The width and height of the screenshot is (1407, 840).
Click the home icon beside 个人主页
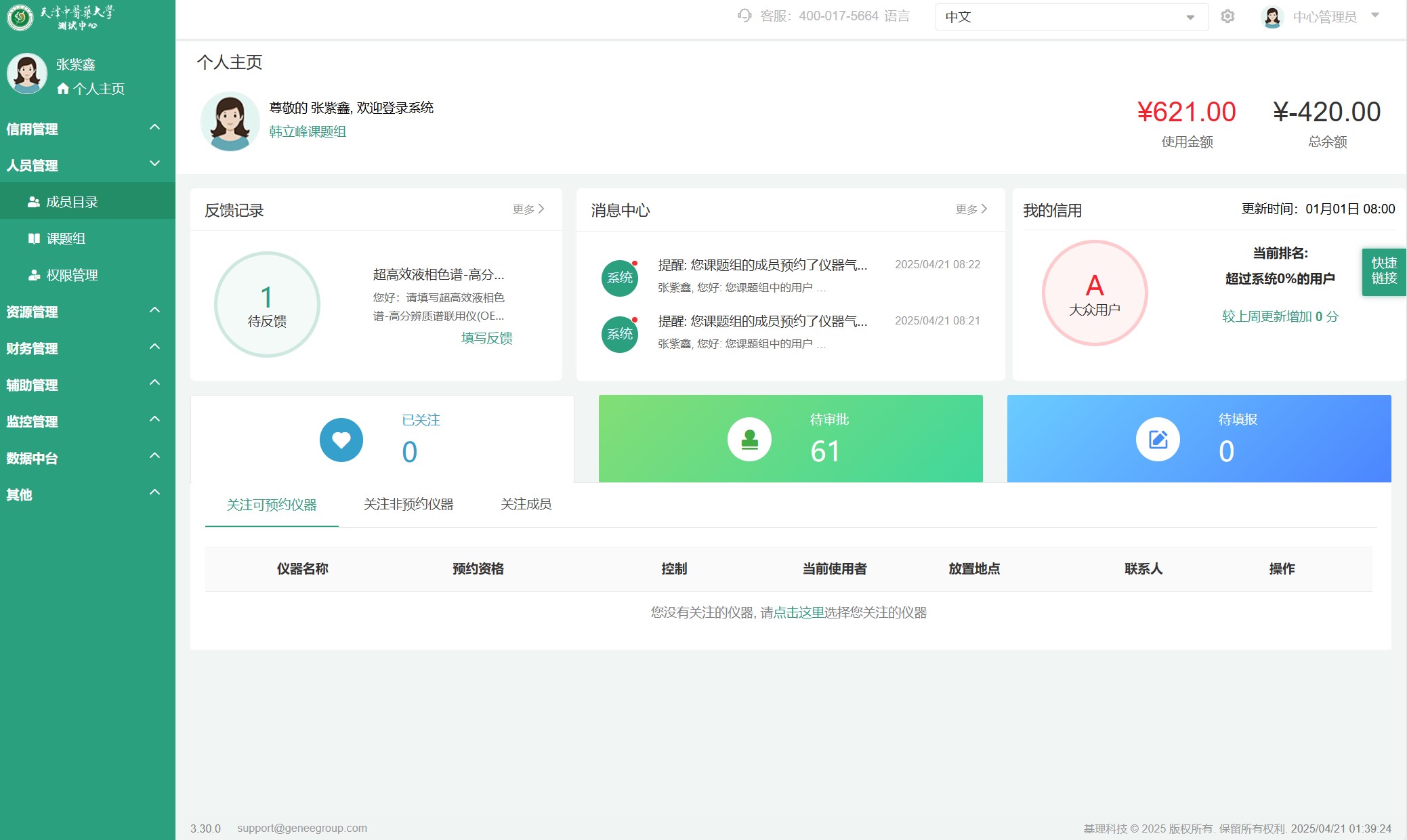64,88
